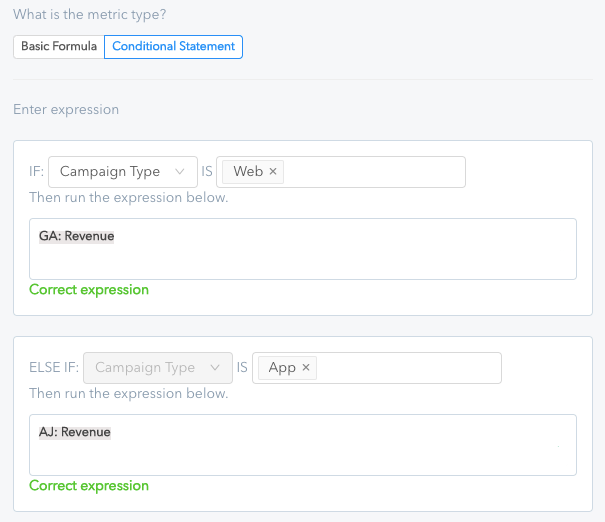This screenshot has height=522, width=605.
Task: Click the AJ: Revenue expression token
Action: (x=75, y=432)
